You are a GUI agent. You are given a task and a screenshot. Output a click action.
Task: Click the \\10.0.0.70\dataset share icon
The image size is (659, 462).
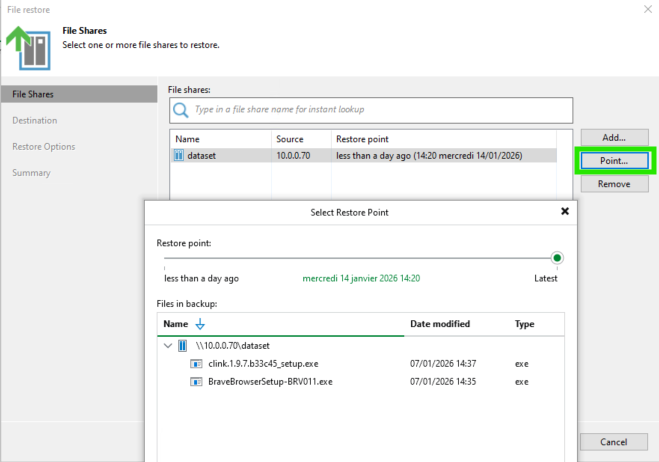pyautogui.click(x=183, y=345)
